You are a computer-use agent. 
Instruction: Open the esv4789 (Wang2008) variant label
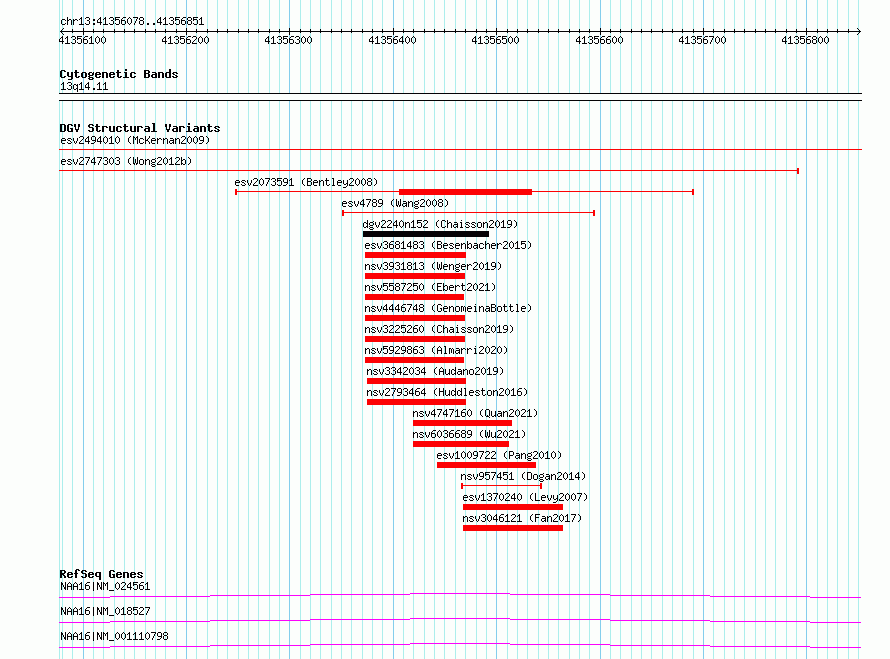[x=395, y=203]
